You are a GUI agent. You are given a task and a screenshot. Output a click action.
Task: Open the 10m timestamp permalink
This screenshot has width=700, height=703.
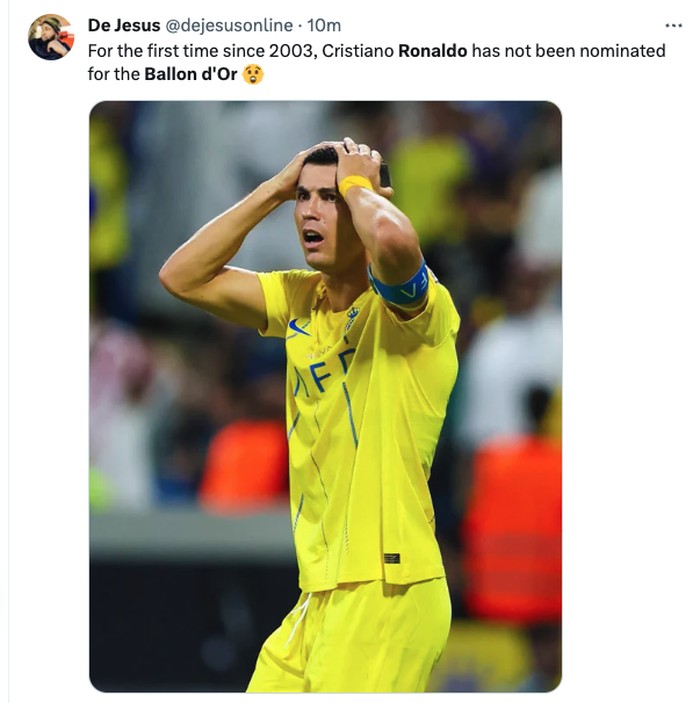coord(324,26)
